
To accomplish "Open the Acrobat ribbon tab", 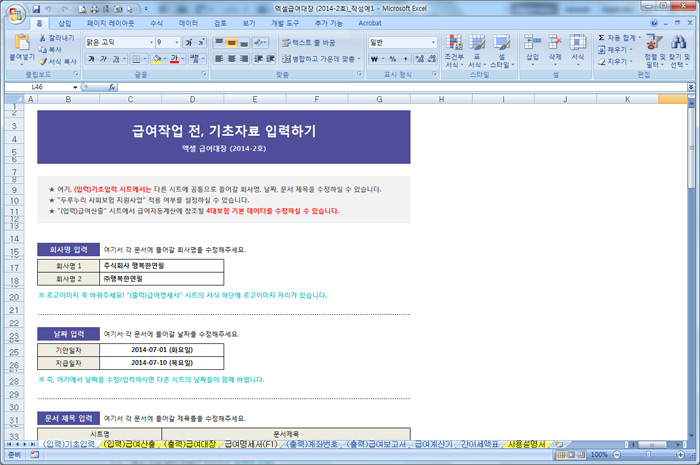I will 370,23.
